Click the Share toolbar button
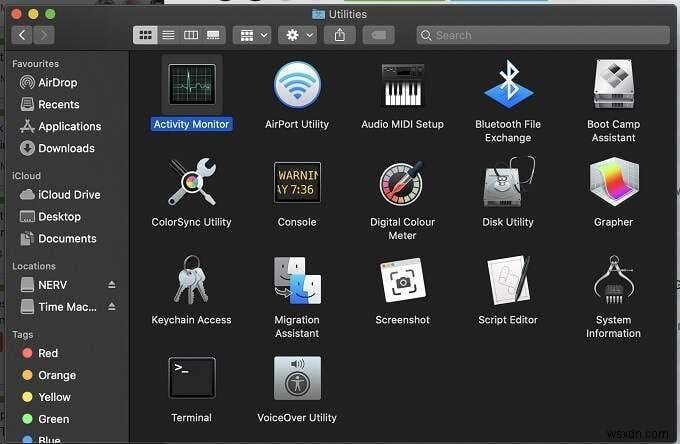 340,35
